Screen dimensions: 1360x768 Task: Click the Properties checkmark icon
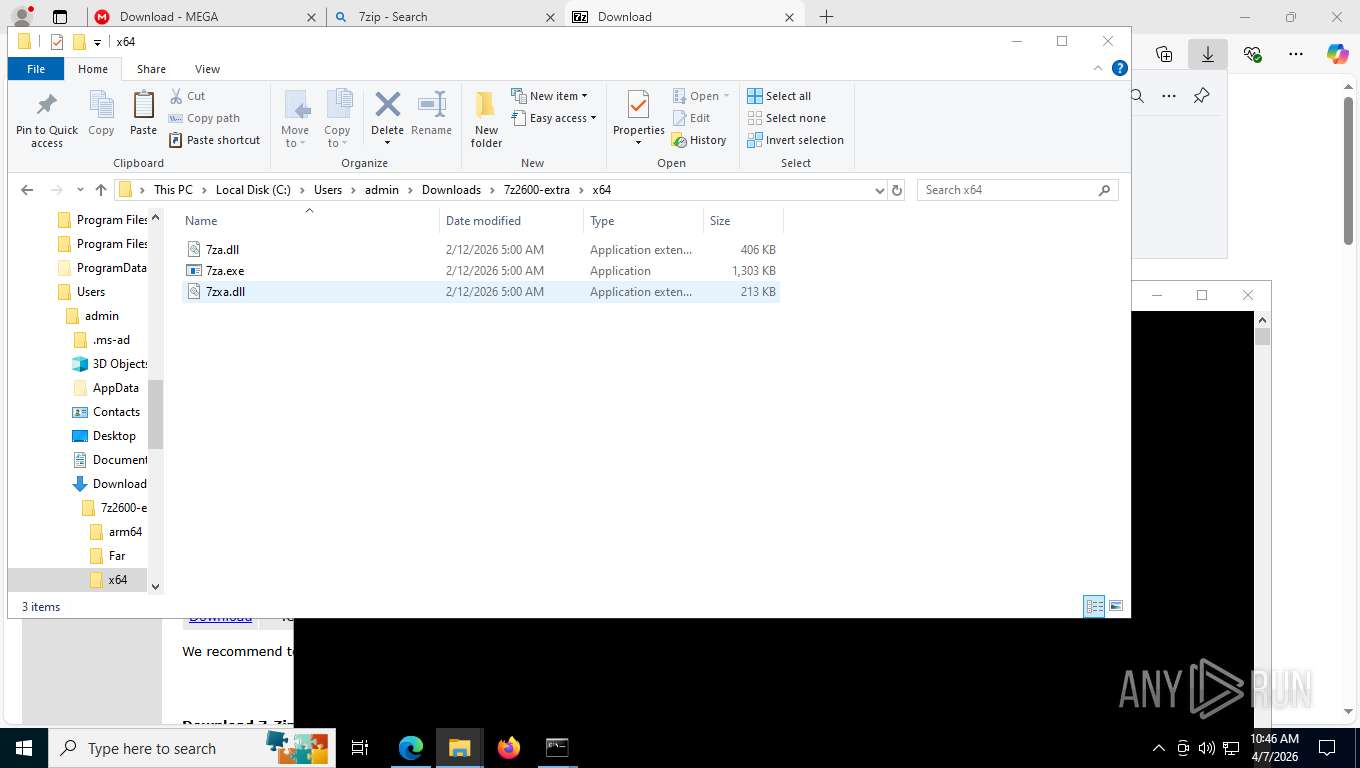638,105
